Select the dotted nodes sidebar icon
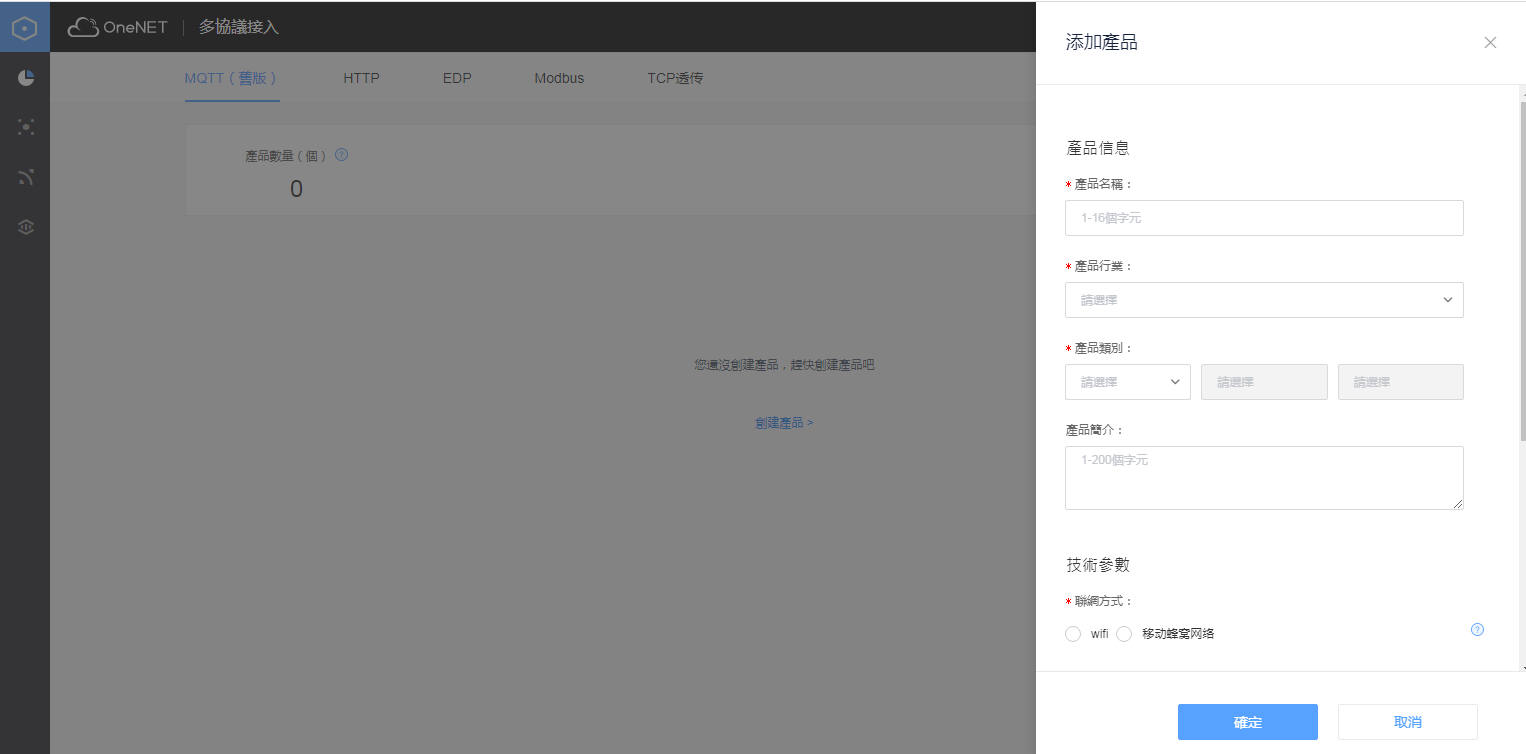The image size is (1526, 754). click(26, 127)
